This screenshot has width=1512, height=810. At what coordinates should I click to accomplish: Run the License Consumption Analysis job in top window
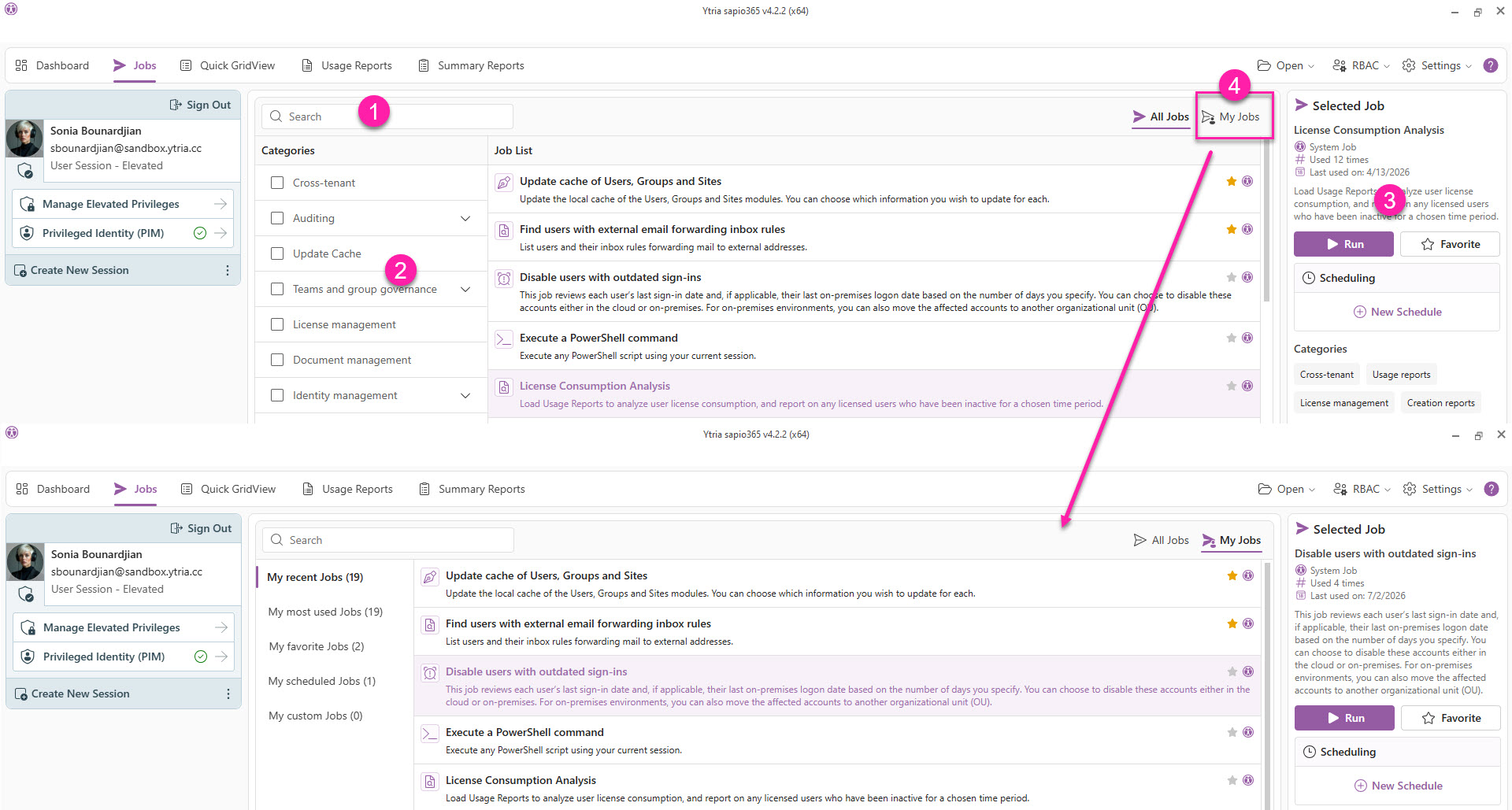pos(1343,244)
